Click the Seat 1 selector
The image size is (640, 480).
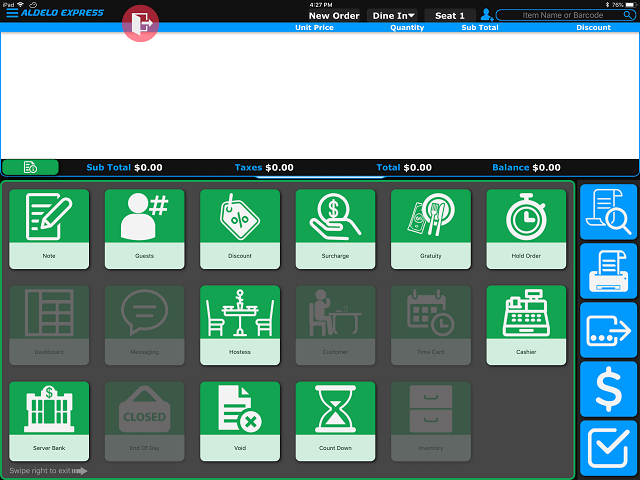[x=449, y=16]
